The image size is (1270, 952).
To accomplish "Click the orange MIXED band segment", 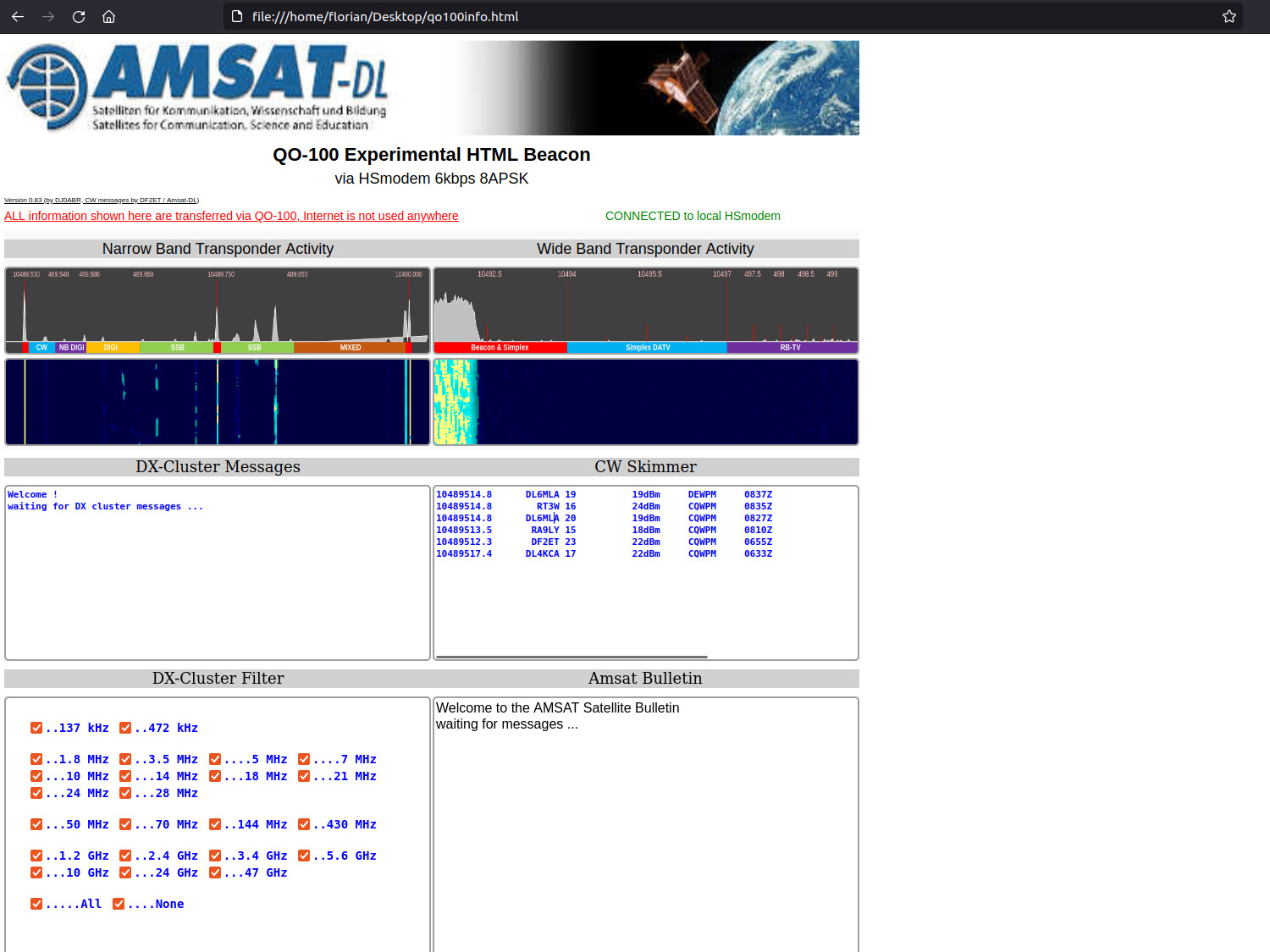I will (x=351, y=348).
